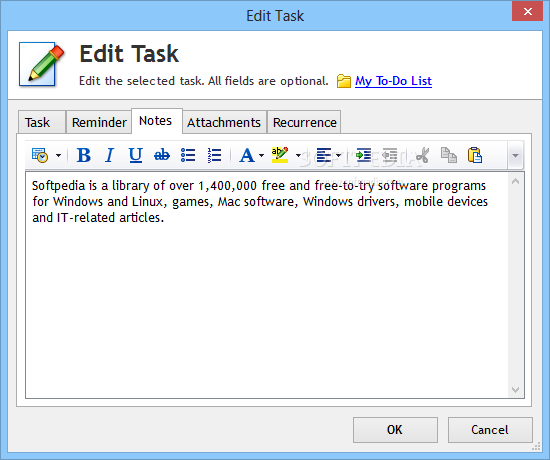Click the Cancel button
The width and height of the screenshot is (550, 460).
point(490,430)
